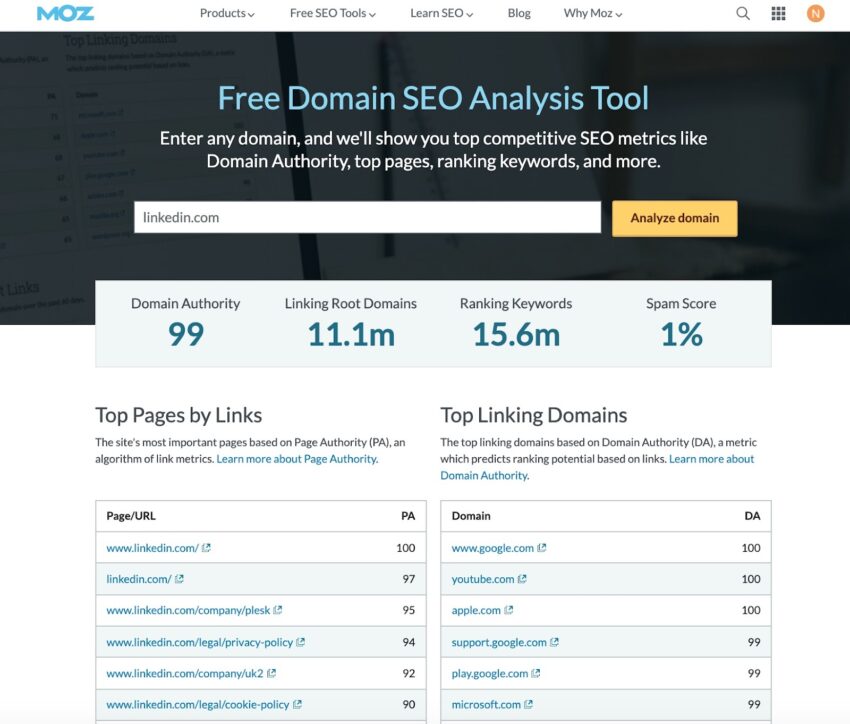Screen dimensions: 850x724
Task: Click external link icon beside apple.com
Action: pos(508,610)
